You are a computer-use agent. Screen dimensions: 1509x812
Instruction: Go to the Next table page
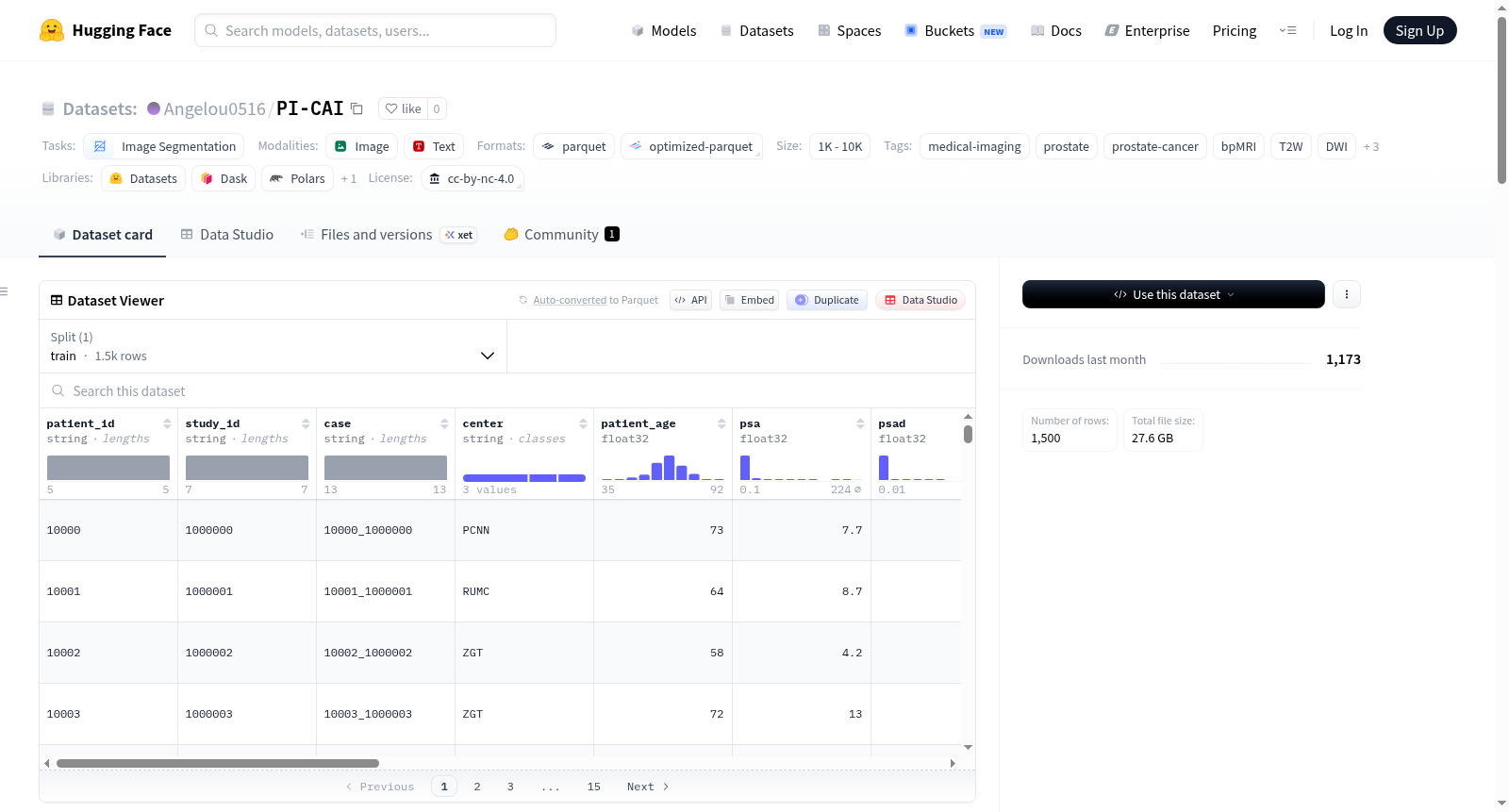pyautogui.click(x=648, y=787)
